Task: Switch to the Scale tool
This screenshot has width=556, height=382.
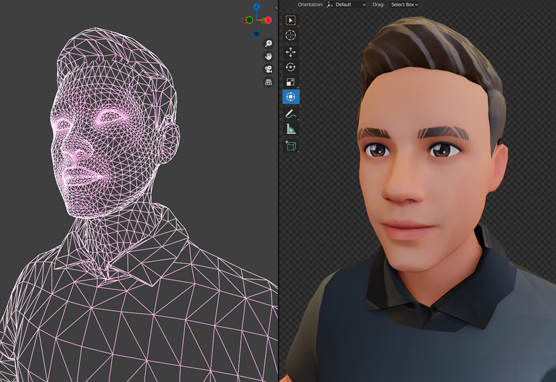Action: (x=291, y=82)
